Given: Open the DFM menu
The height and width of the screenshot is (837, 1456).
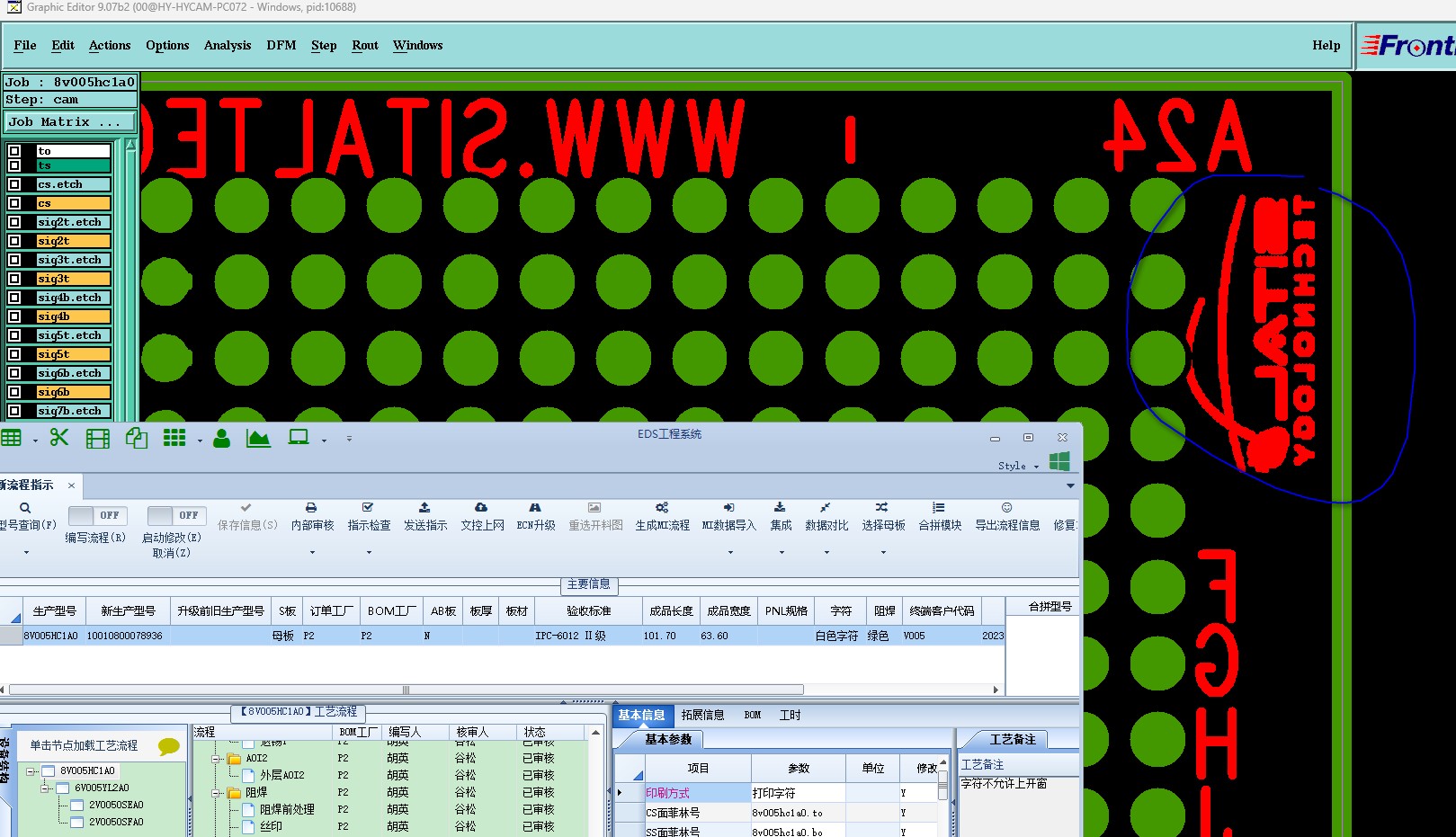Looking at the screenshot, I should 281,45.
